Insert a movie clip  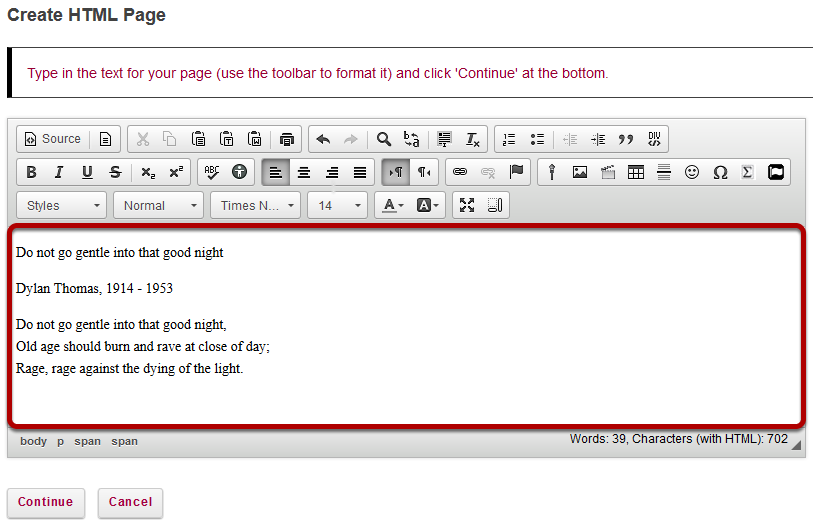coord(608,172)
